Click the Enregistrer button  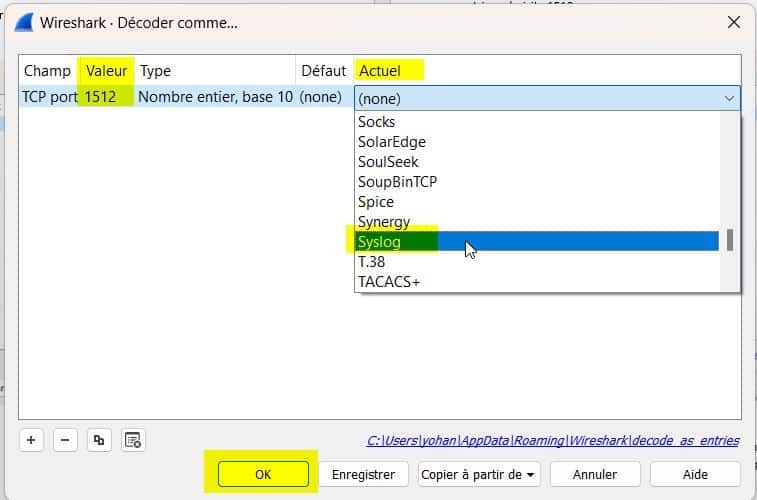[x=364, y=474]
